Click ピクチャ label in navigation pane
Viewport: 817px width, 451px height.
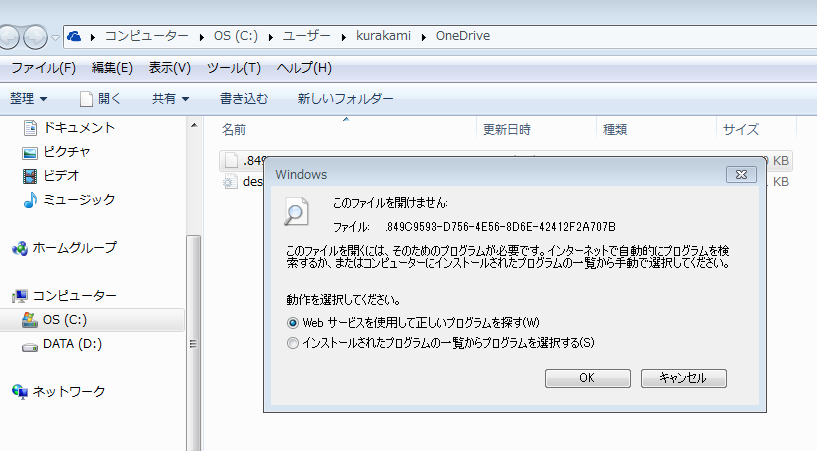(x=67, y=152)
